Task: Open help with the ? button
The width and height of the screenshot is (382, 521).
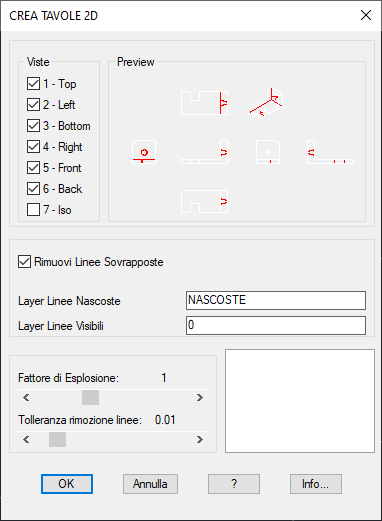Action: click(234, 484)
